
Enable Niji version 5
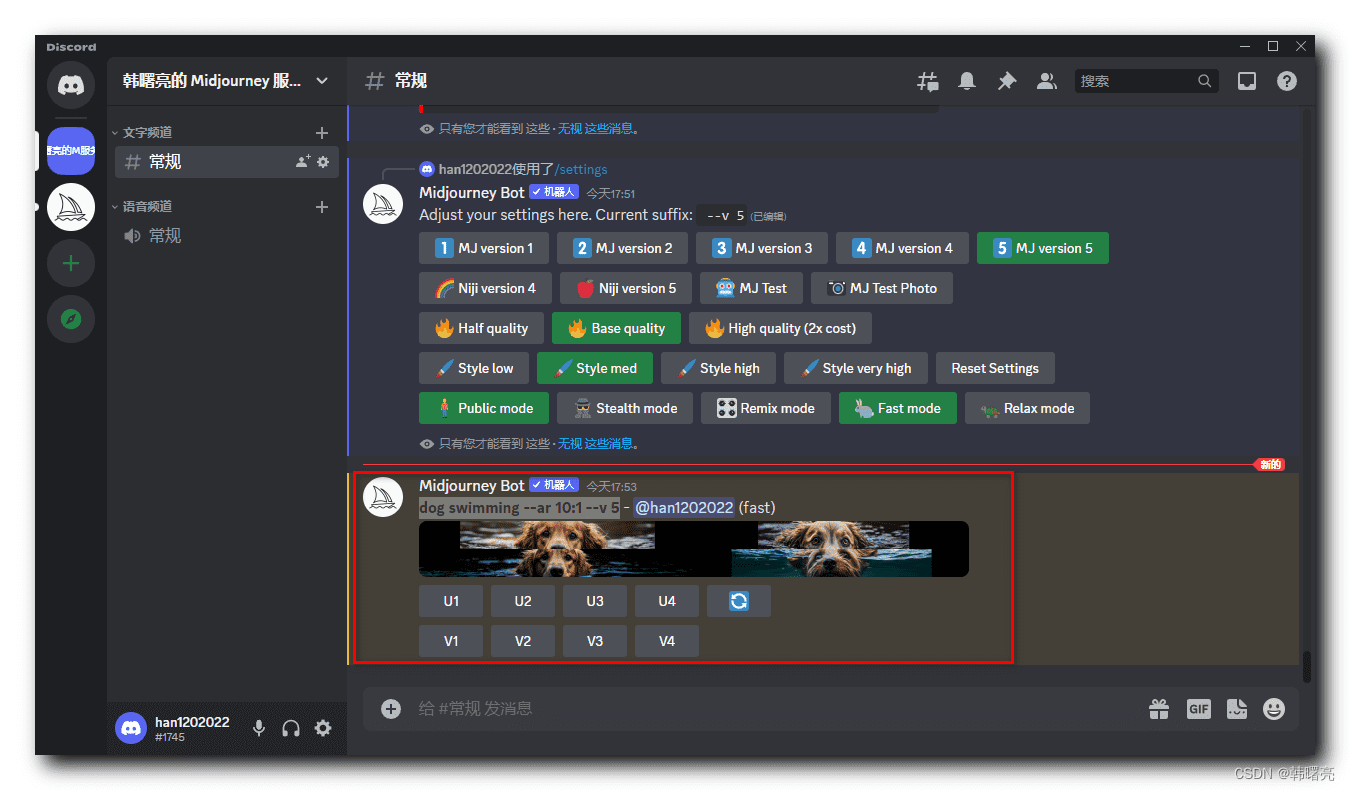pyautogui.click(x=626, y=288)
